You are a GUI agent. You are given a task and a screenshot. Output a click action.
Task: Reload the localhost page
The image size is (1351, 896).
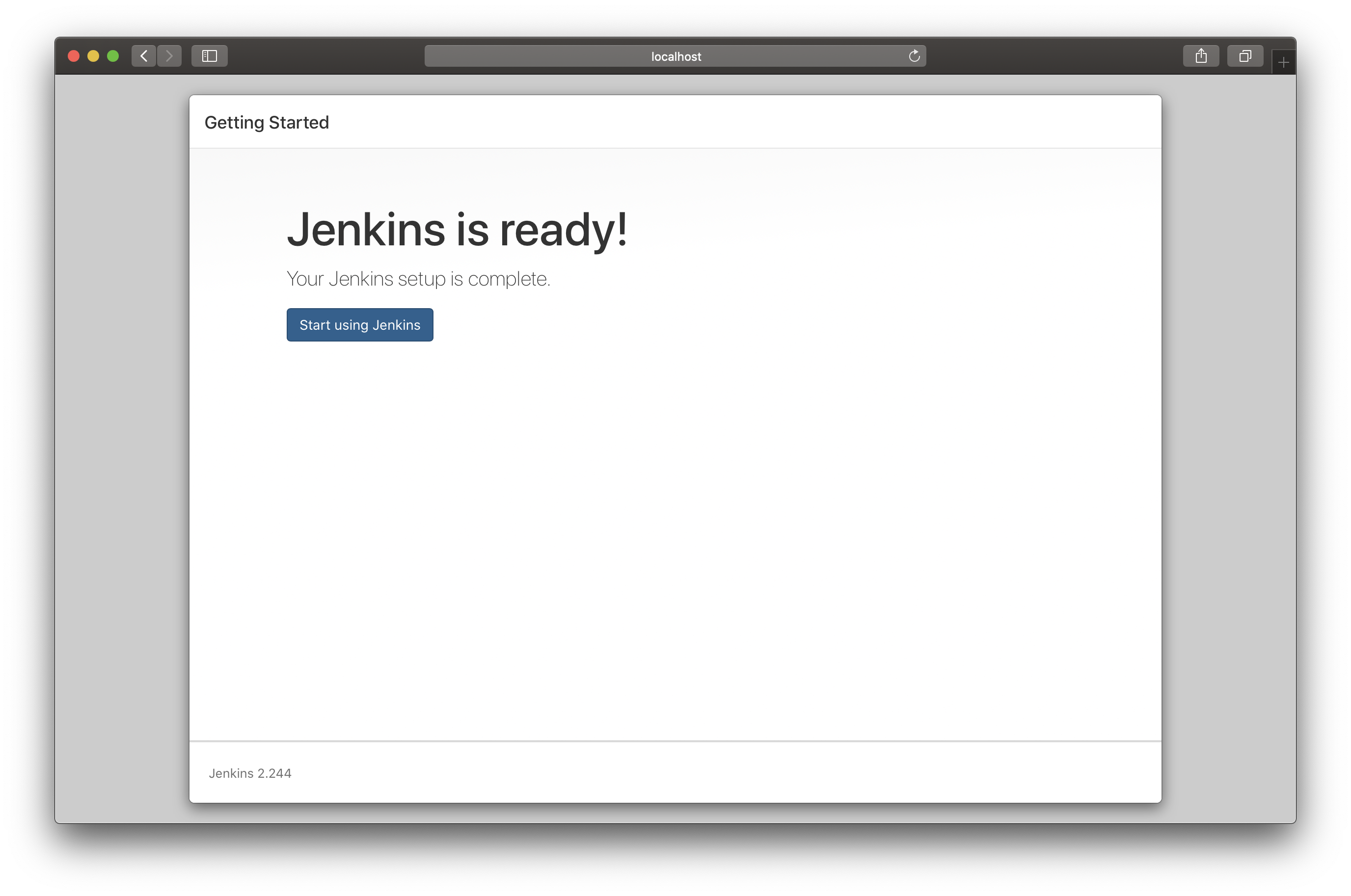click(914, 56)
